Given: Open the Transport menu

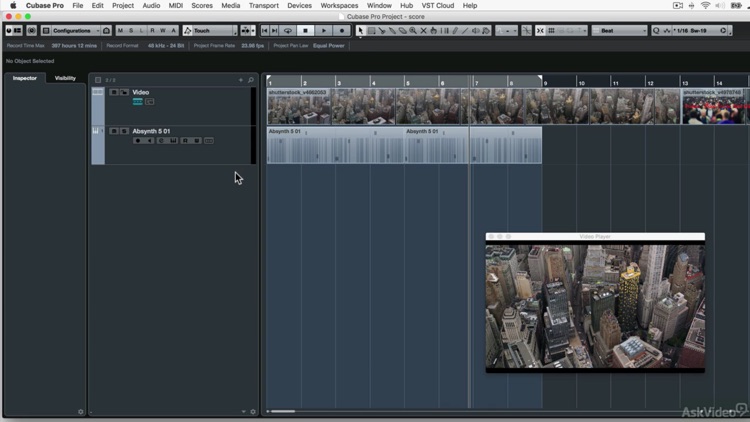Looking at the screenshot, I should [x=264, y=5].
